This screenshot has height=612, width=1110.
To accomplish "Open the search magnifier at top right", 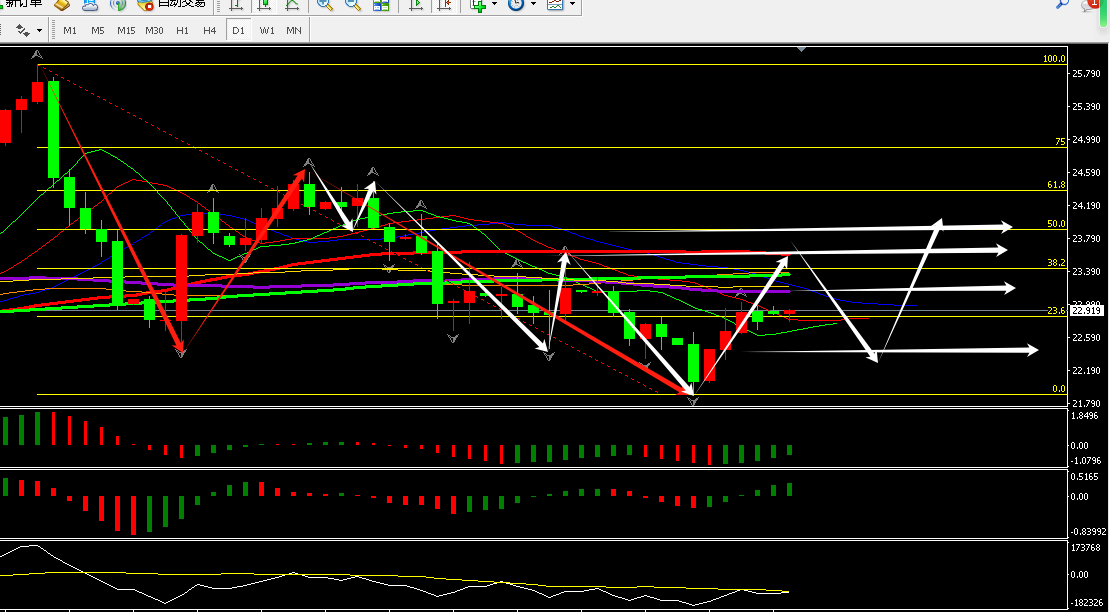I will [1063, 5].
